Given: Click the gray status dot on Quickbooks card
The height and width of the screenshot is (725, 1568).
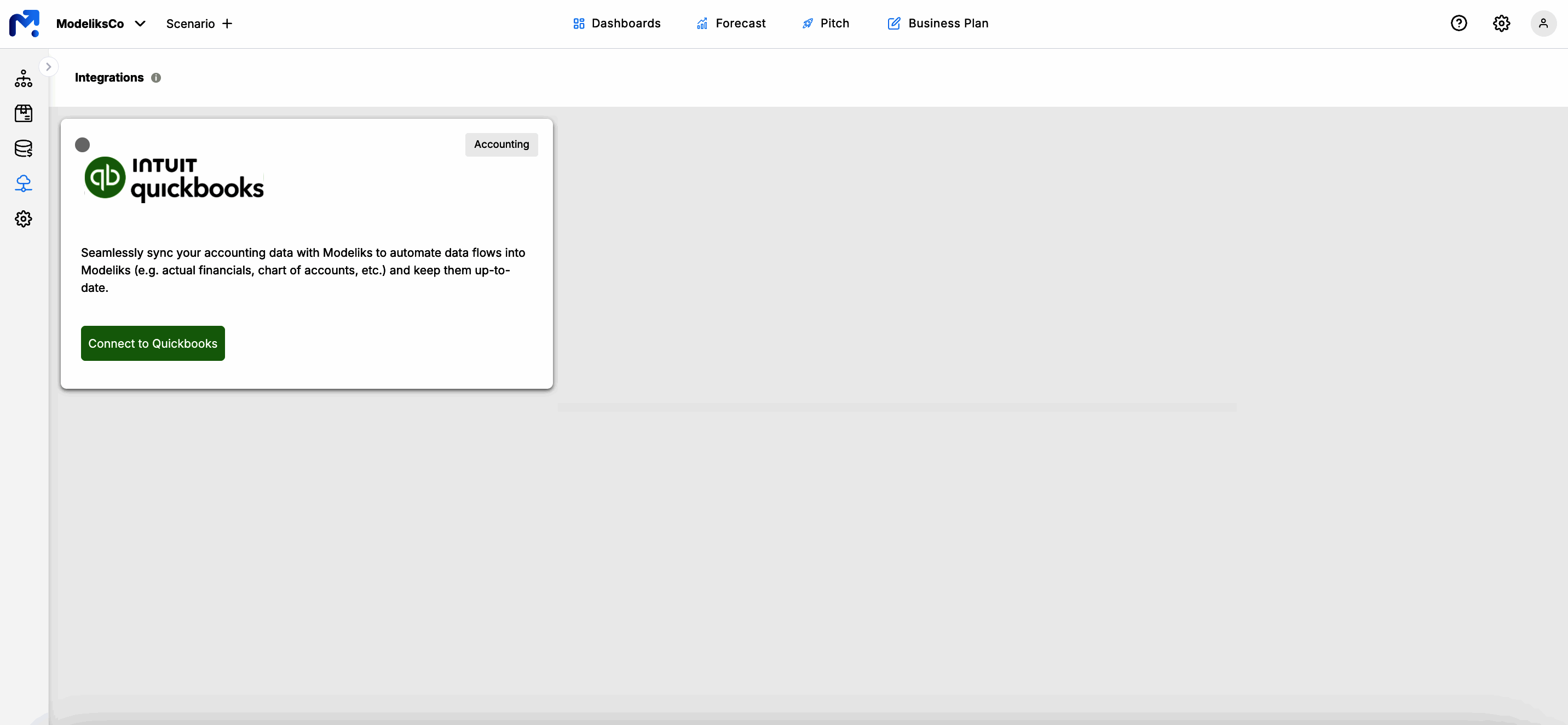Looking at the screenshot, I should point(82,144).
